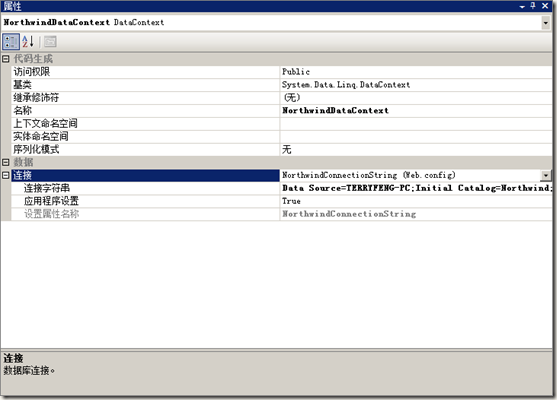Click the 数据库连接 description text
This screenshot has height=400, width=557.
click(29, 371)
